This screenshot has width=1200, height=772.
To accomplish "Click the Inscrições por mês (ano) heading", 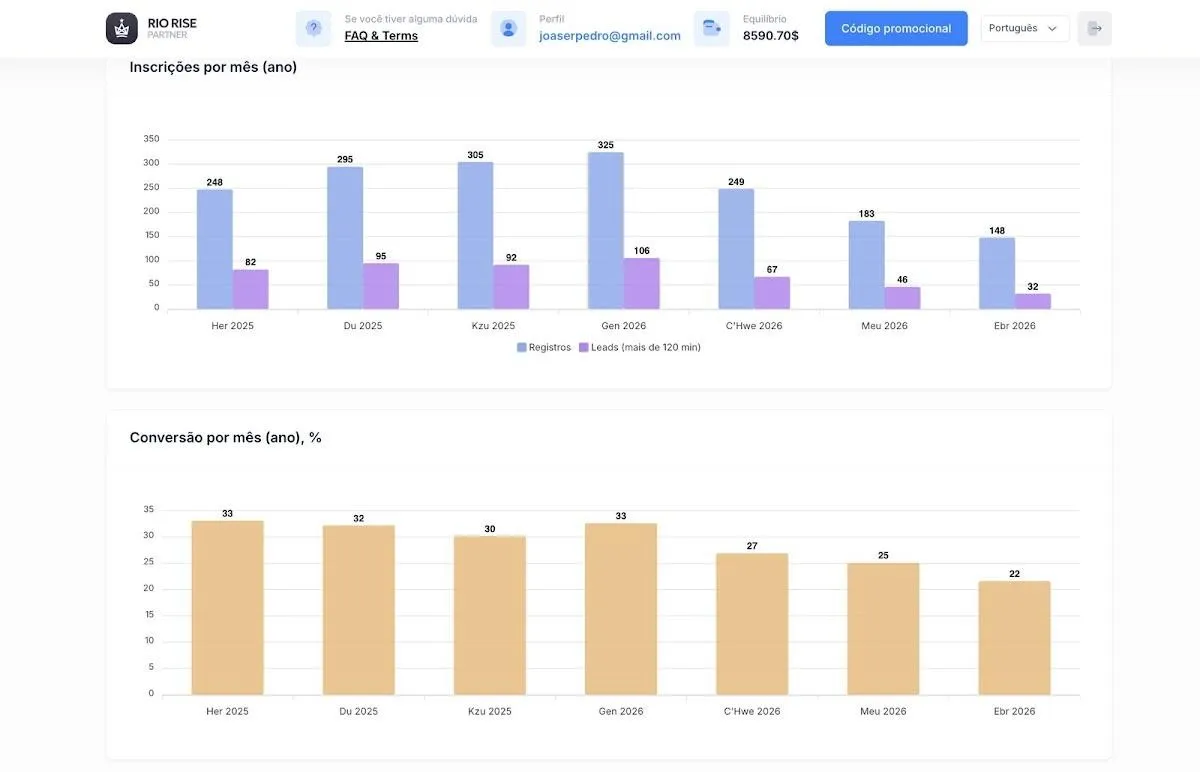I will (213, 67).
